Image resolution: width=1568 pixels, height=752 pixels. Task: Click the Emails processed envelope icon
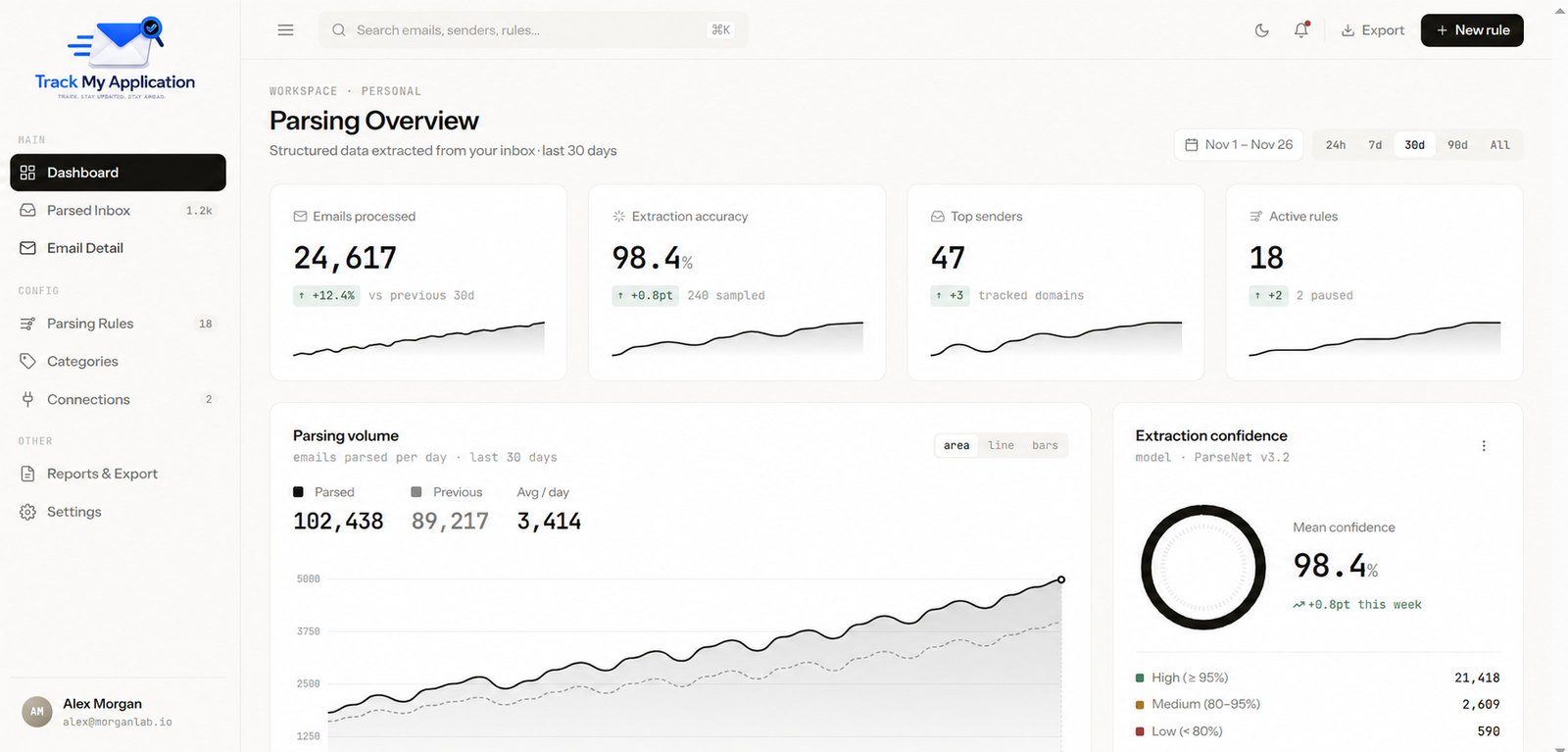pyautogui.click(x=300, y=217)
